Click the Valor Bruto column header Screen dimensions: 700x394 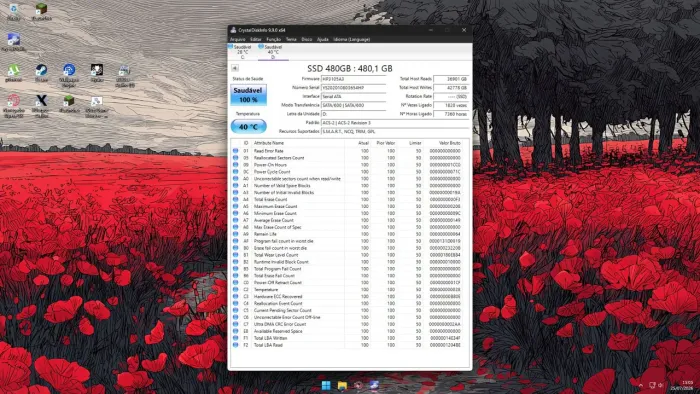[450, 143]
